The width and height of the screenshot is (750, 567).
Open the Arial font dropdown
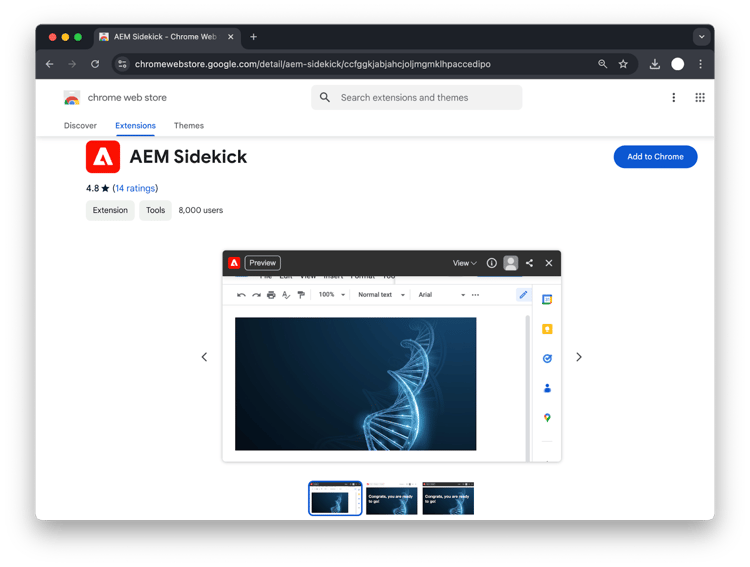(x=441, y=295)
